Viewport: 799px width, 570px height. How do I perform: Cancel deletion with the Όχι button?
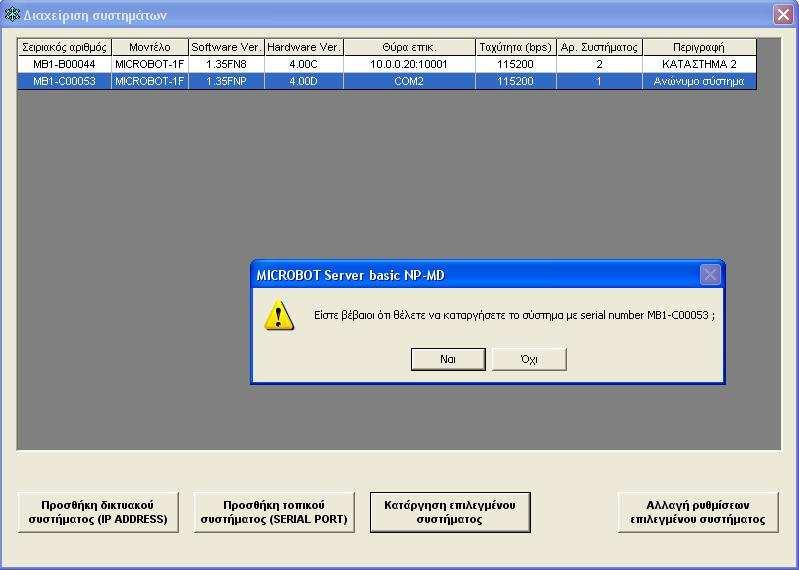point(529,359)
